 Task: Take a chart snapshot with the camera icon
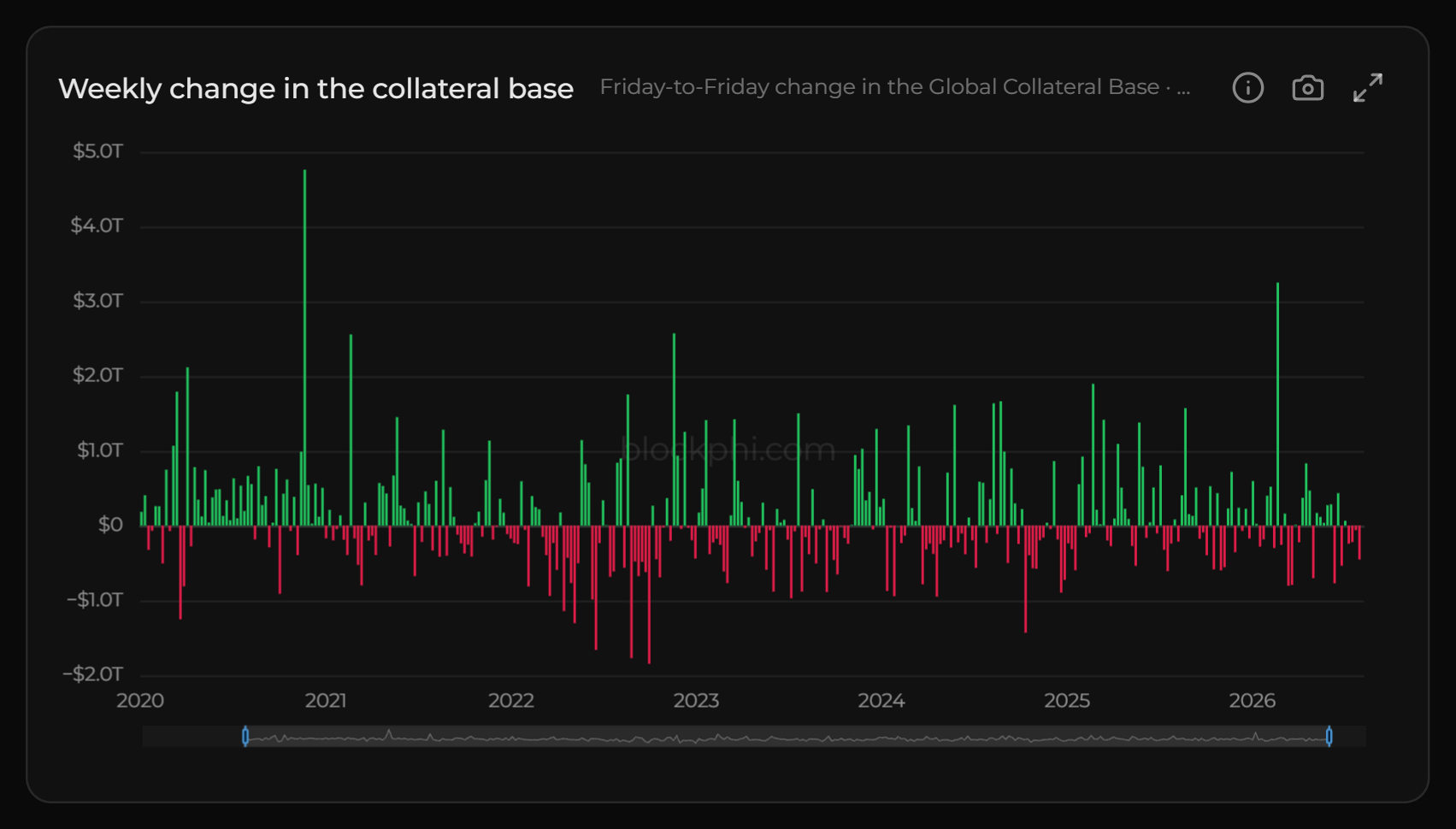coord(1307,87)
